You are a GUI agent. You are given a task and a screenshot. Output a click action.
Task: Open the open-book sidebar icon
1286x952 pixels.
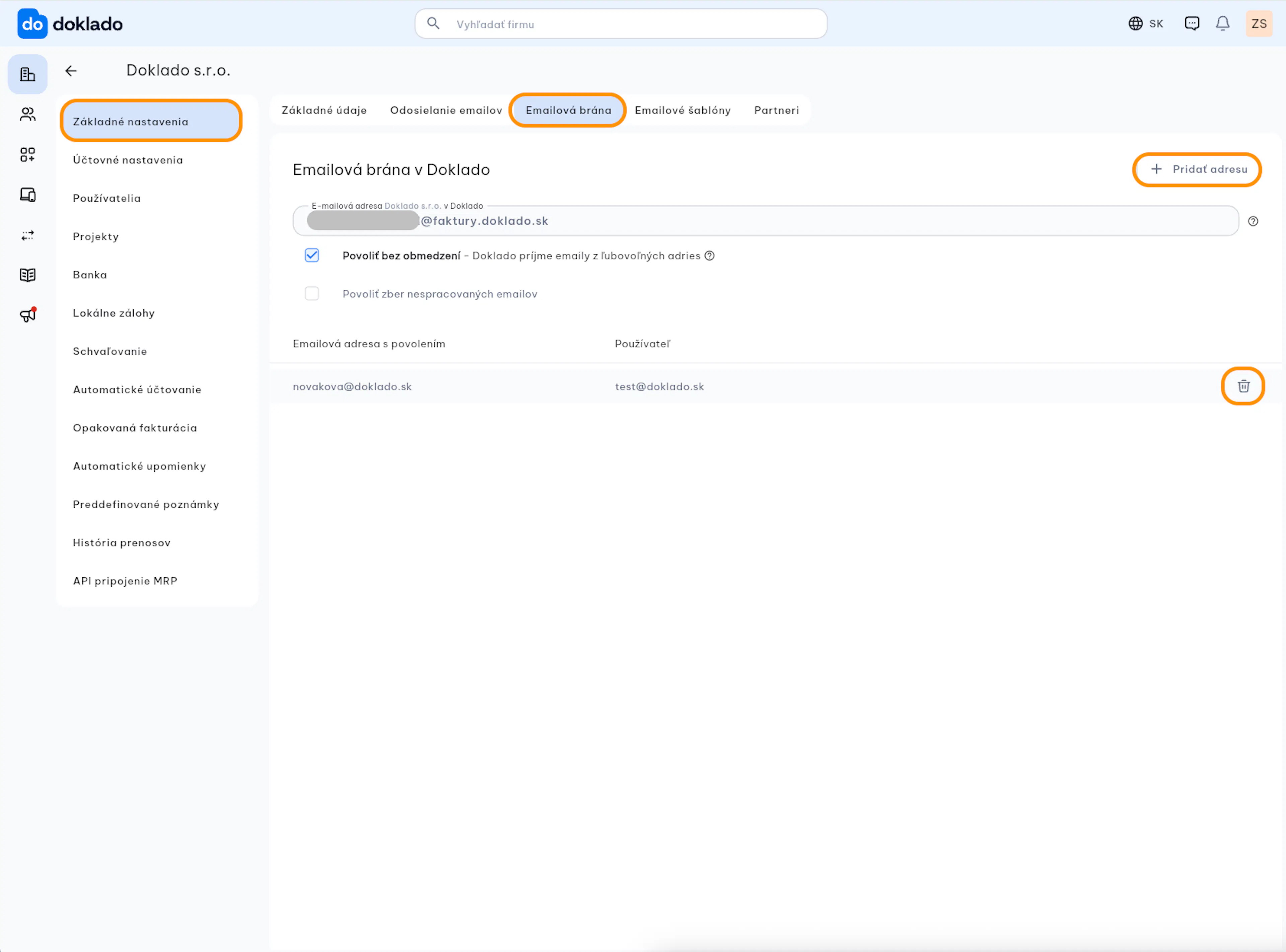28,275
